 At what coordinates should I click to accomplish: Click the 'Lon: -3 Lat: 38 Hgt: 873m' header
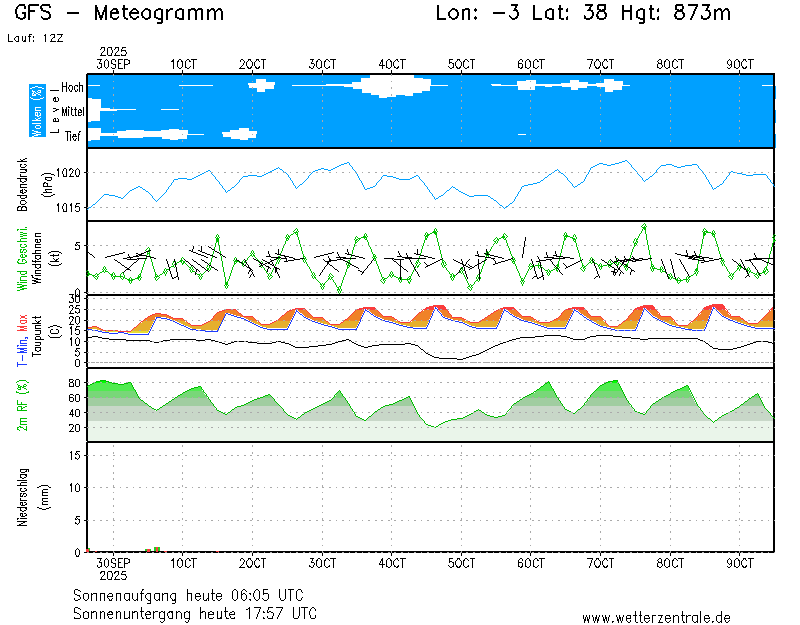[583, 13]
